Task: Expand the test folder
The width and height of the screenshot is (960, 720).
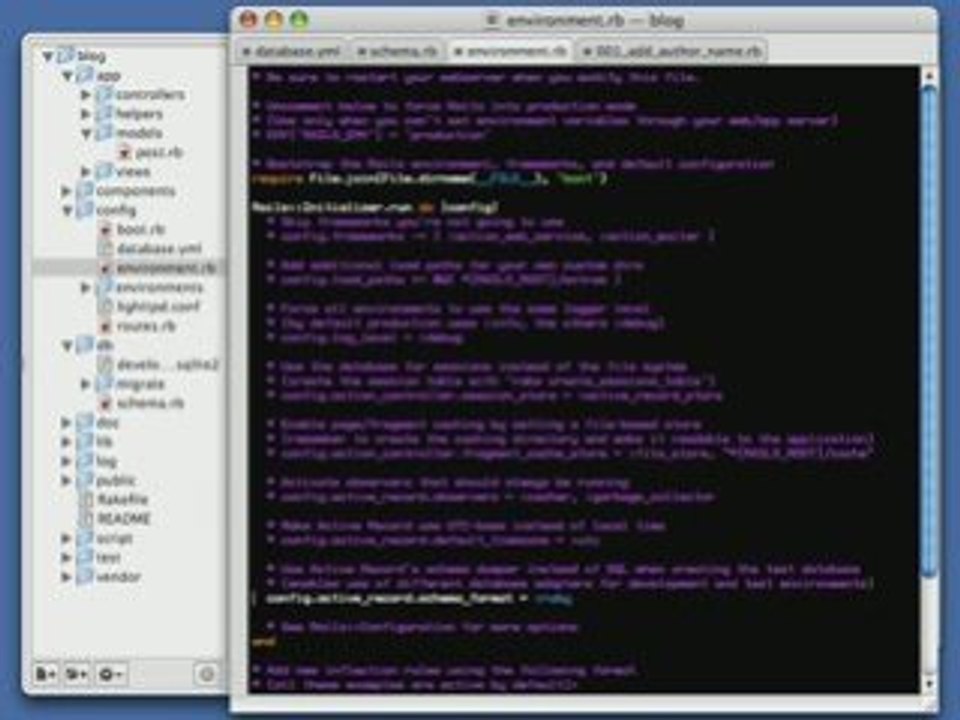Action: click(66, 558)
